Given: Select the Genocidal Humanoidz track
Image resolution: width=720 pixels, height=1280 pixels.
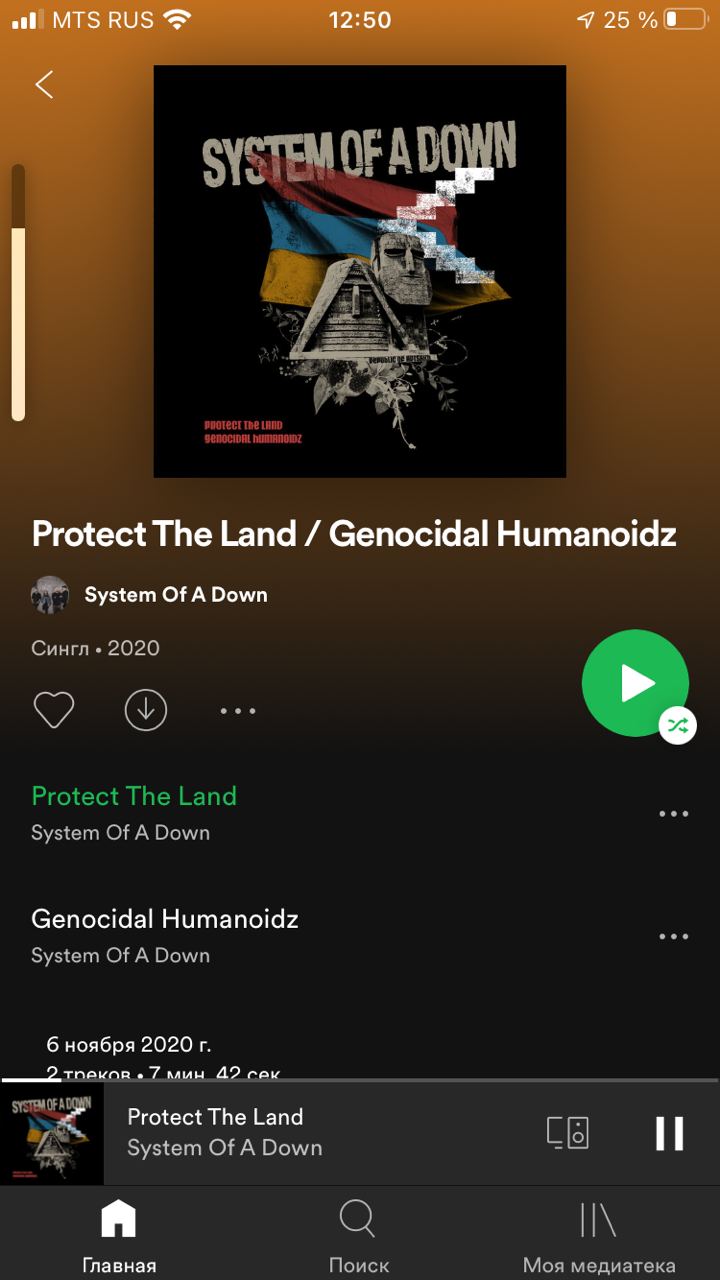Looking at the screenshot, I should (x=165, y=919).
